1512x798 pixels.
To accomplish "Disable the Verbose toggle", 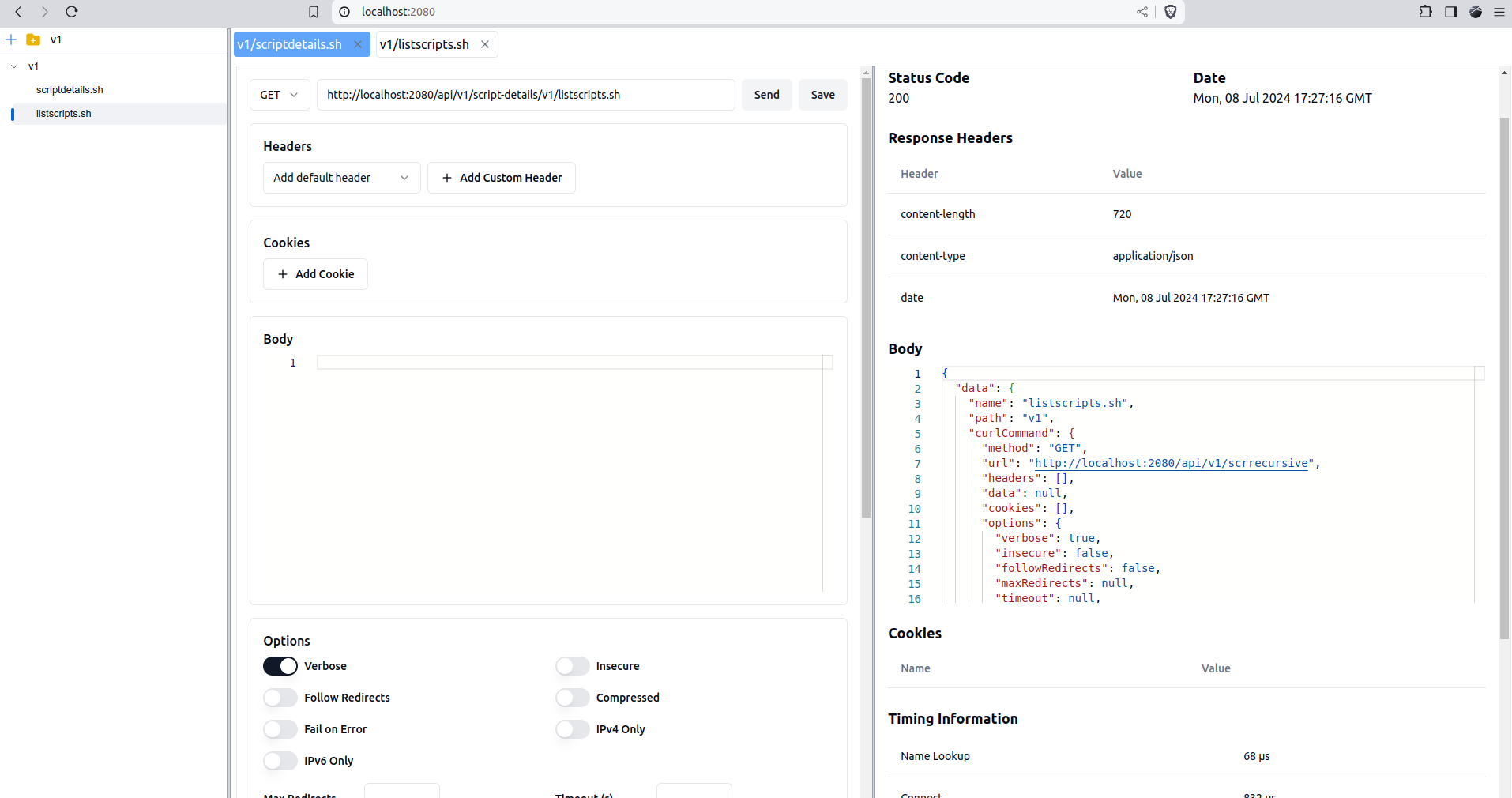I will click(280, 666).
